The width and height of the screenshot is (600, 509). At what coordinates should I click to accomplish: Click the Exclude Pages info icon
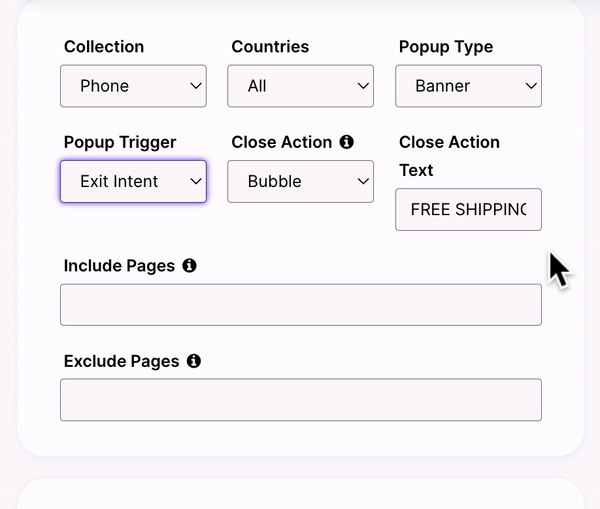194,361
